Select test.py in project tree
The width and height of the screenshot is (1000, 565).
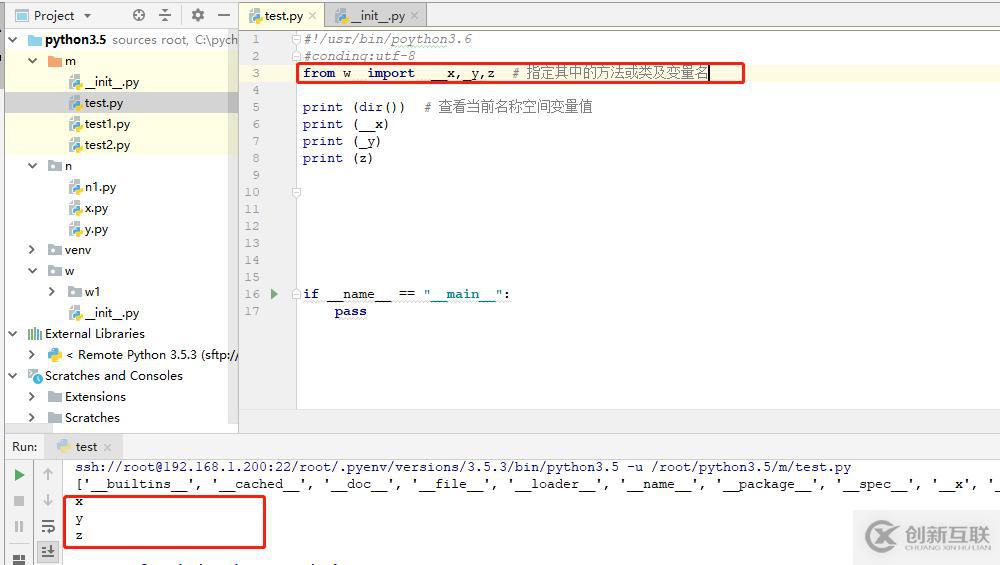(96, 103)
